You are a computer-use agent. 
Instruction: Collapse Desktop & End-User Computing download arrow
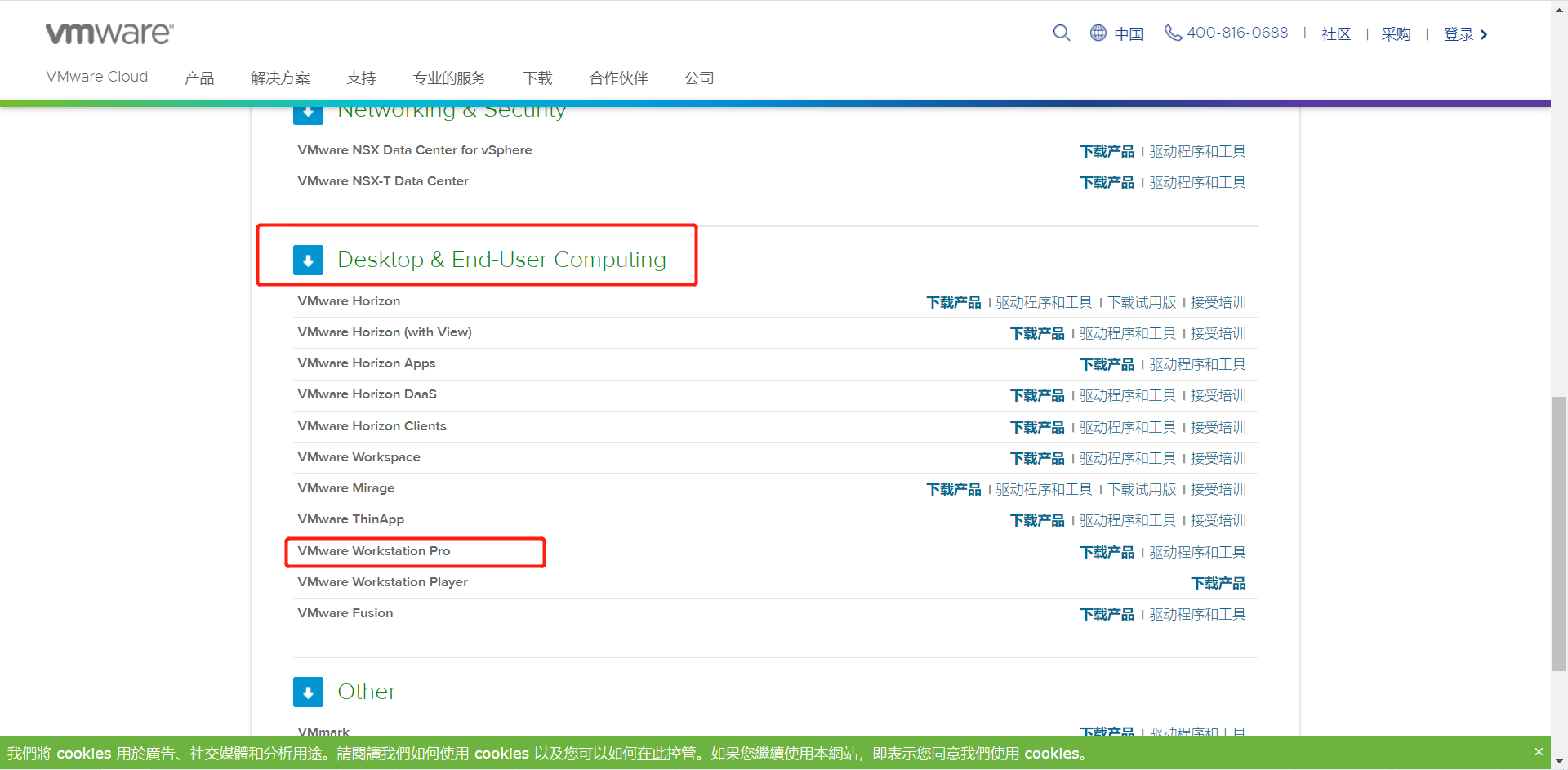click(308, 260)
